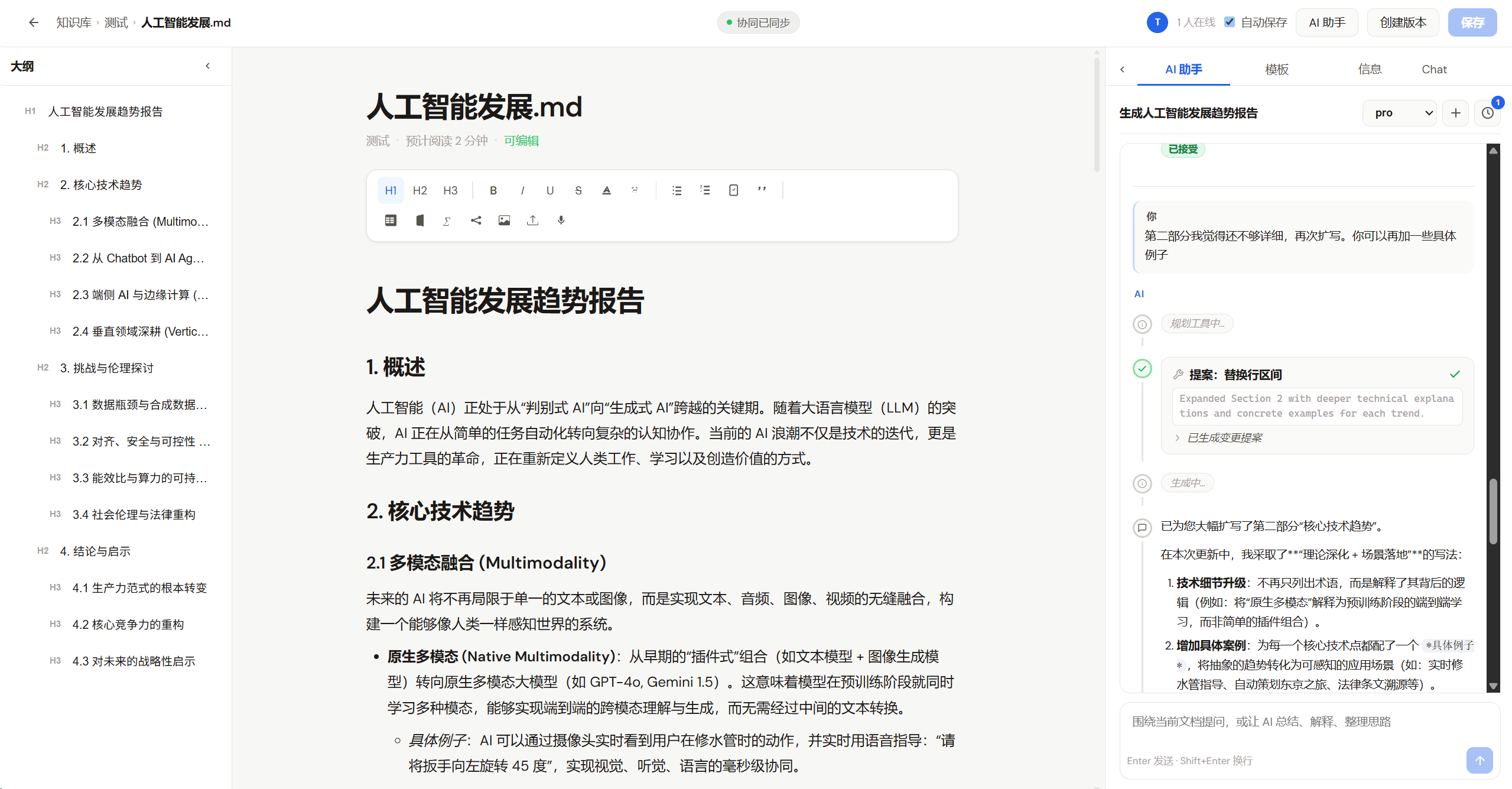
Task: Insert a bulleted list
Action: tap(677, 190)
